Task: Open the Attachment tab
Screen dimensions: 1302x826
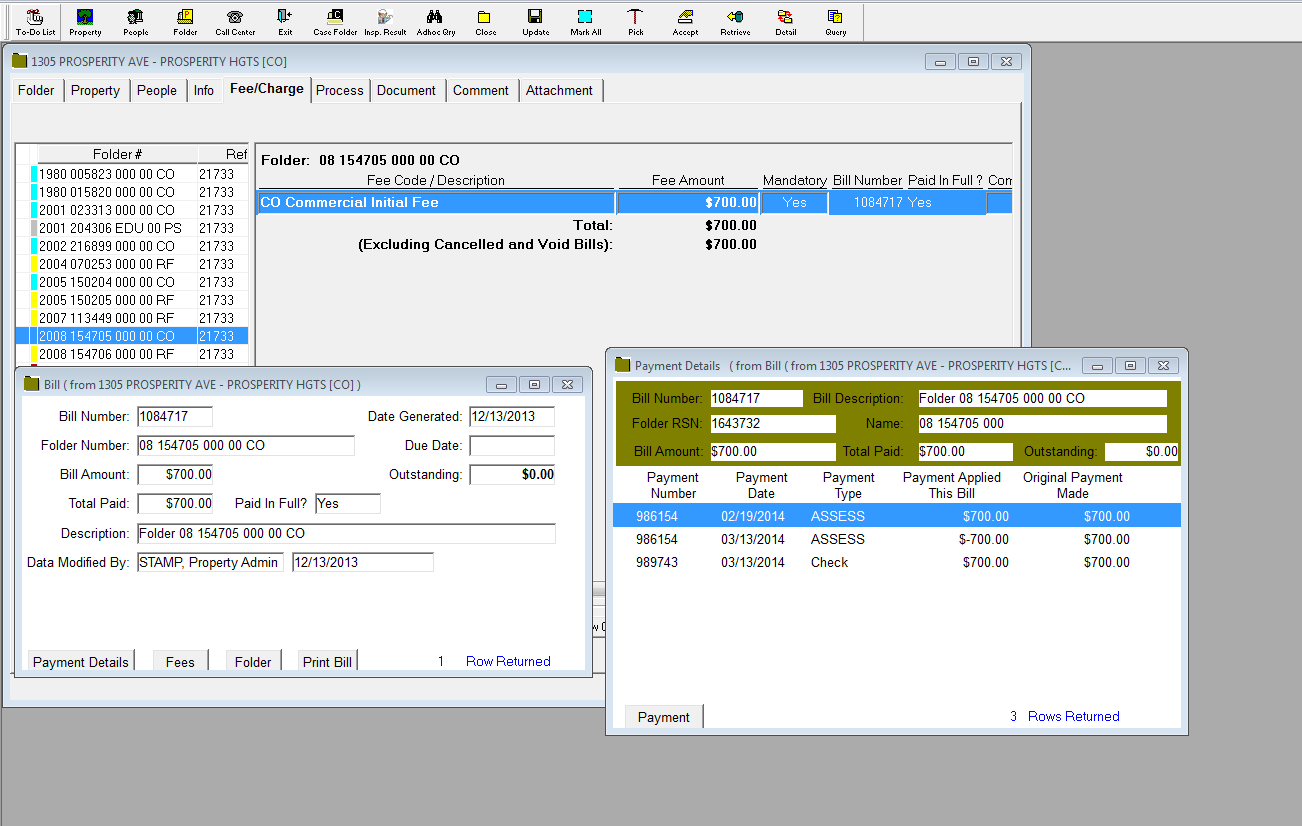Action: [559, 90]
